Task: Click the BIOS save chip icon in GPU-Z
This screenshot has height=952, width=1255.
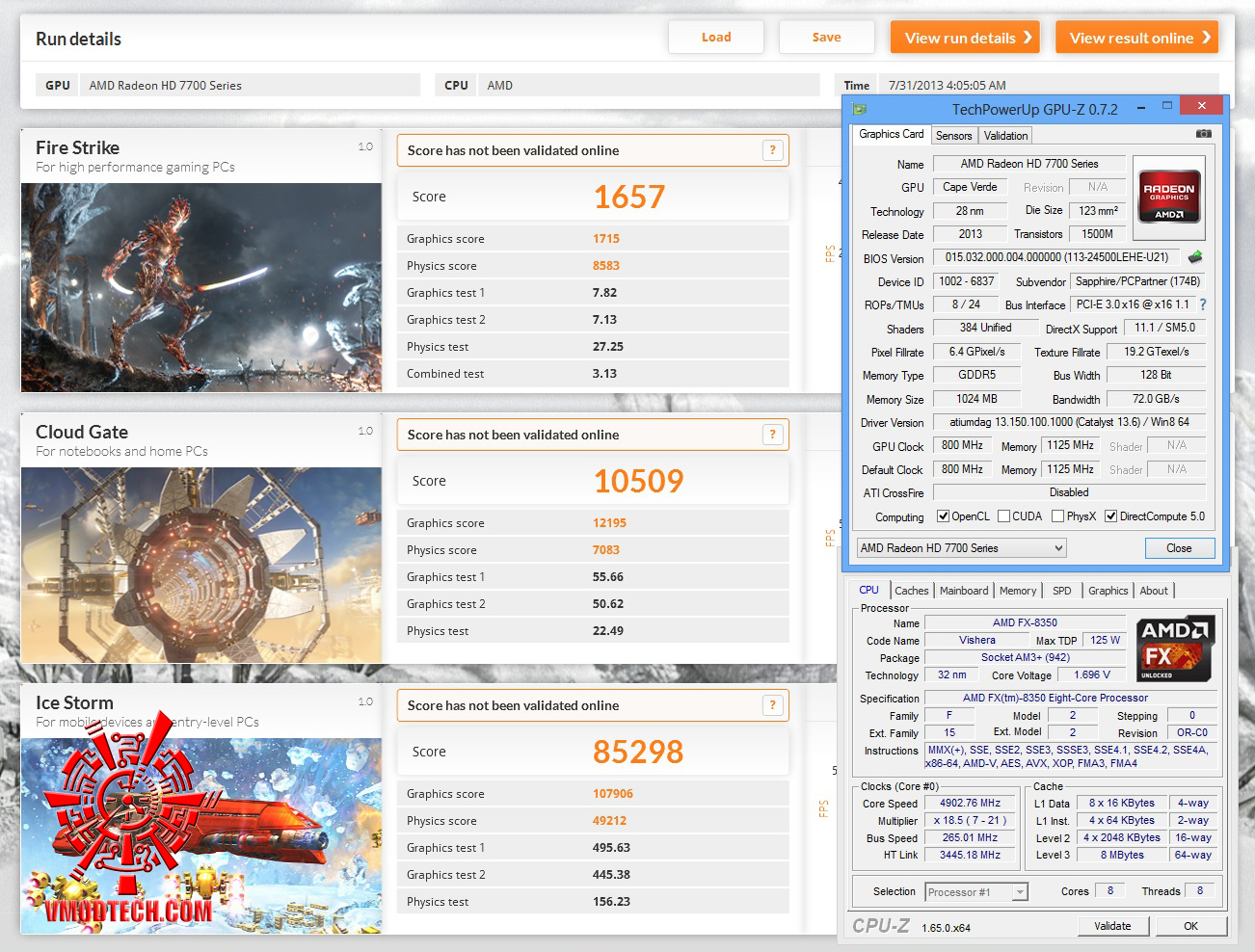Action: click(x=1195, y=257)
